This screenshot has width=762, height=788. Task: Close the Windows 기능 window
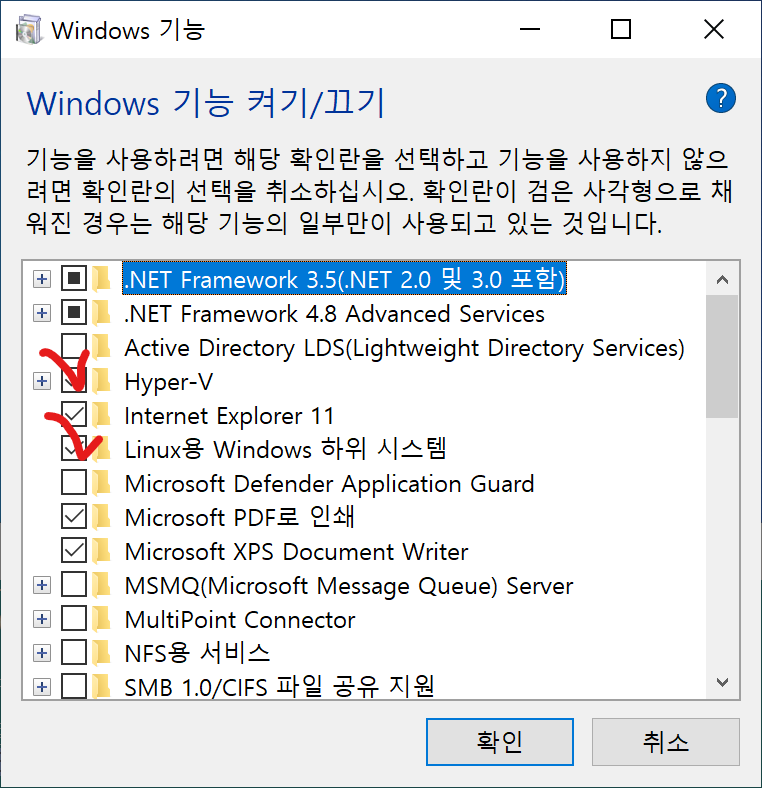click(714, 29)
